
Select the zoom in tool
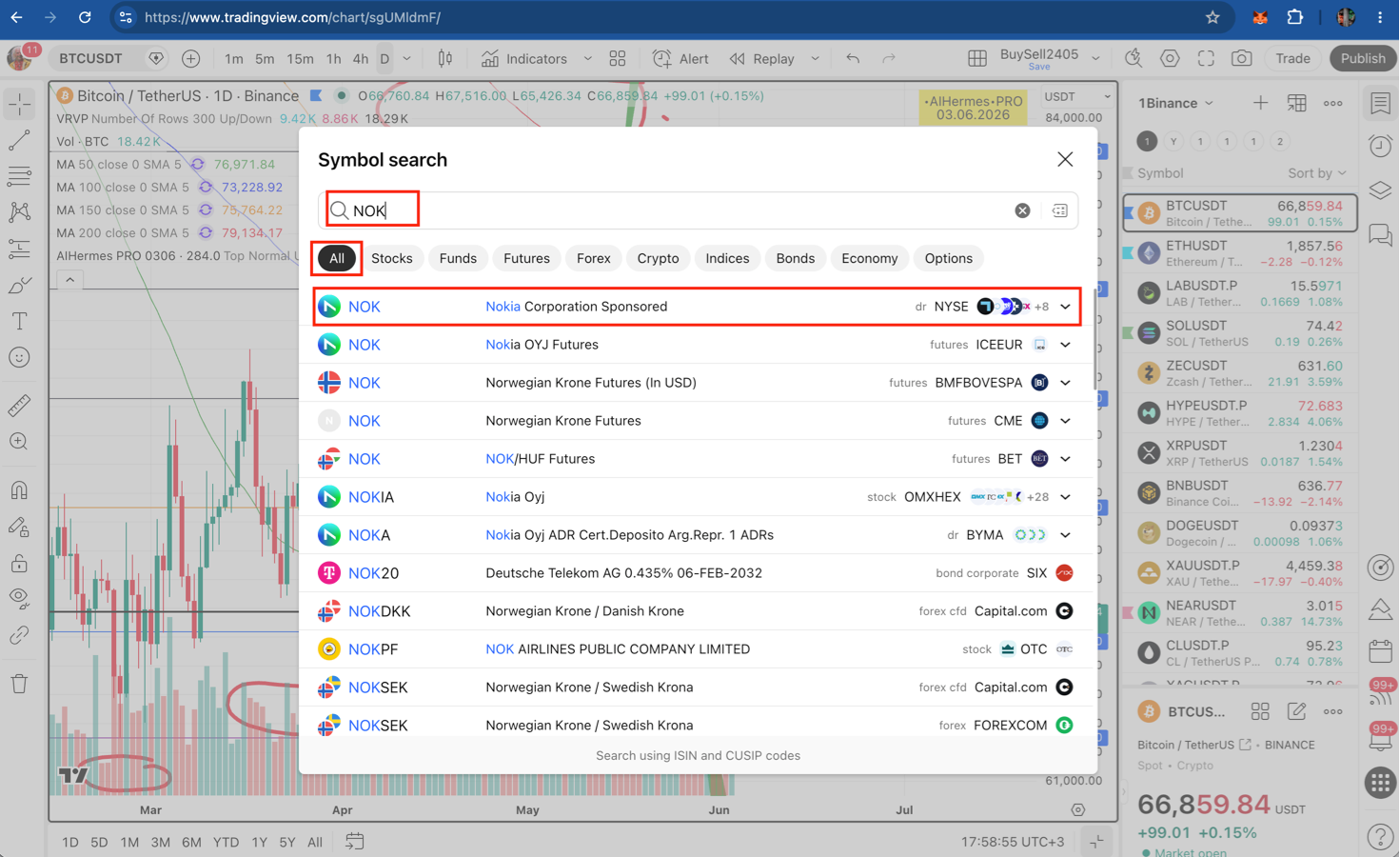19,442
